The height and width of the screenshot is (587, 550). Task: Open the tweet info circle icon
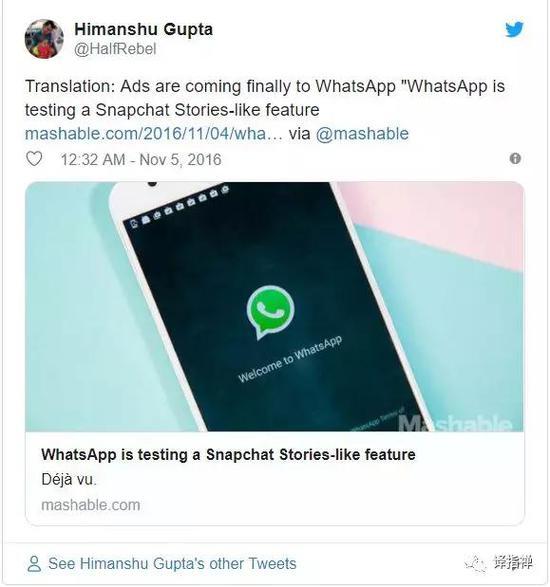515,158
